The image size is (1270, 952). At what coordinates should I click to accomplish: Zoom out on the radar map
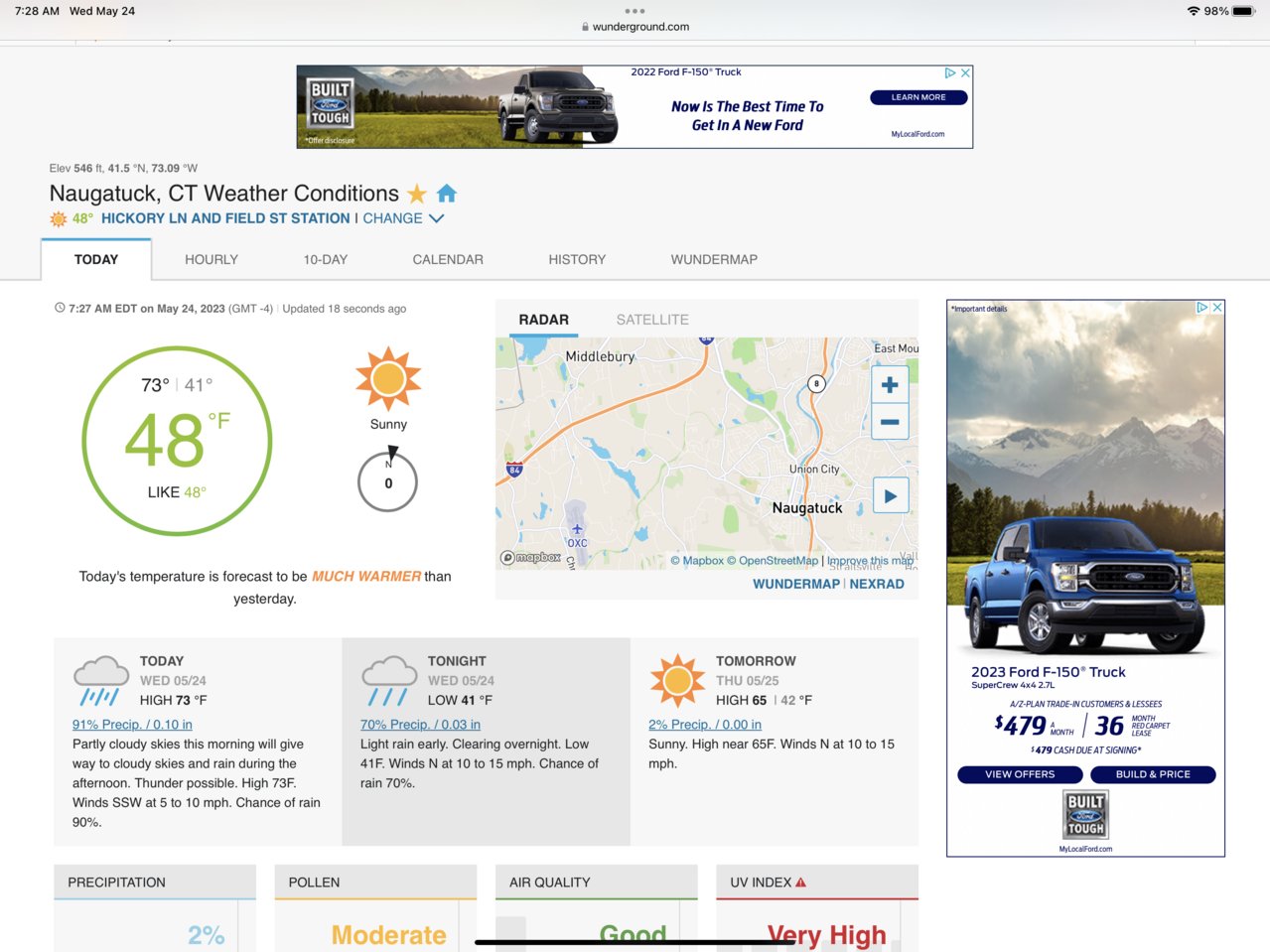click(x=890, y=422)
